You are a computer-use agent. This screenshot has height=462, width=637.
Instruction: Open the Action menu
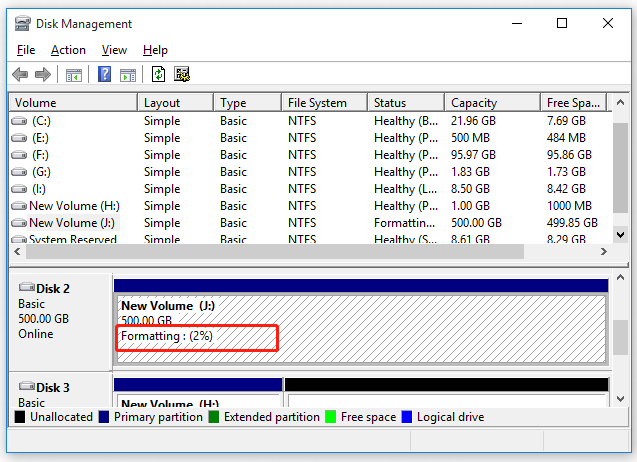point(68,50)
